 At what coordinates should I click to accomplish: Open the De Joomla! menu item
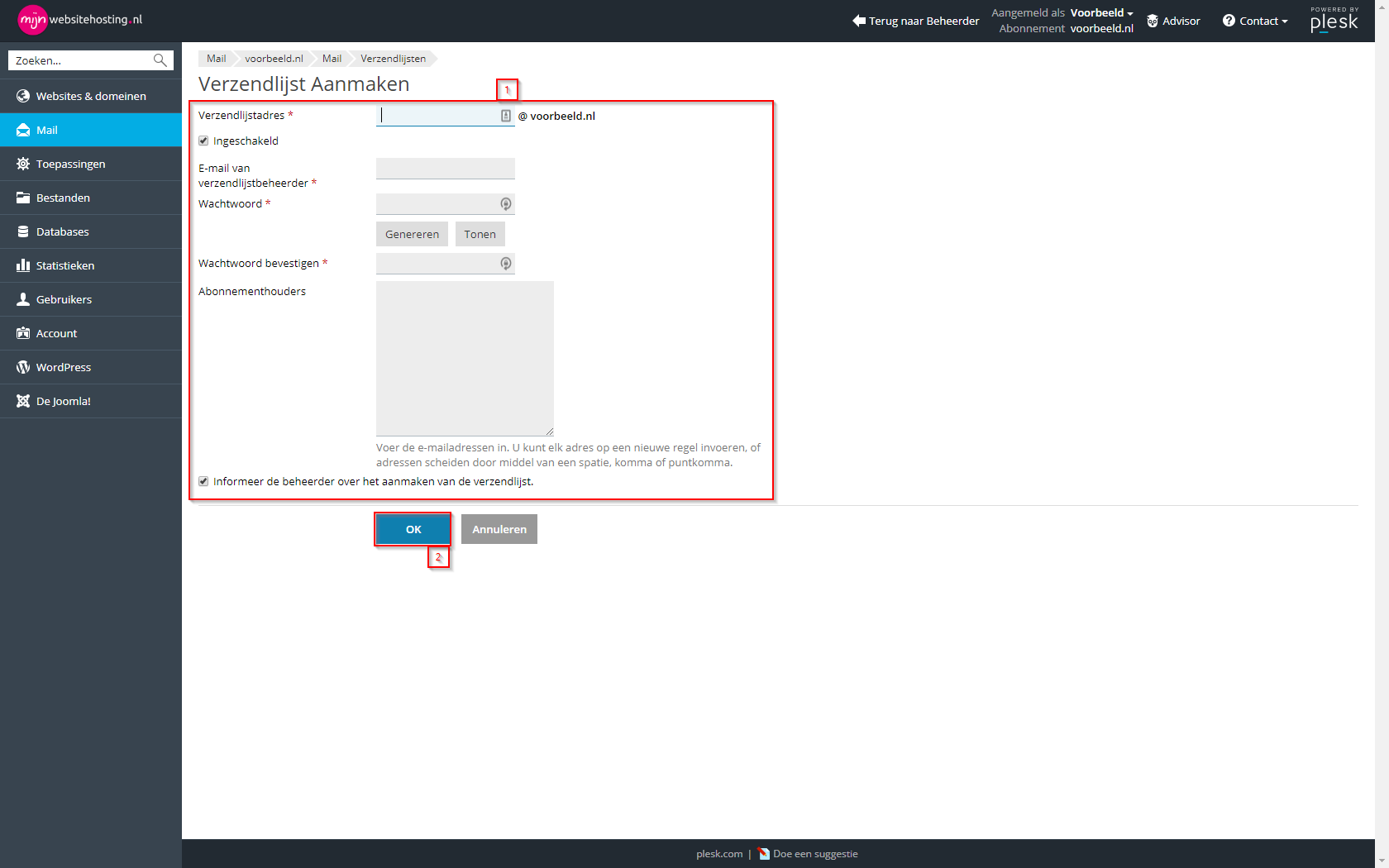pyautogui.click(x=91, y=401)
